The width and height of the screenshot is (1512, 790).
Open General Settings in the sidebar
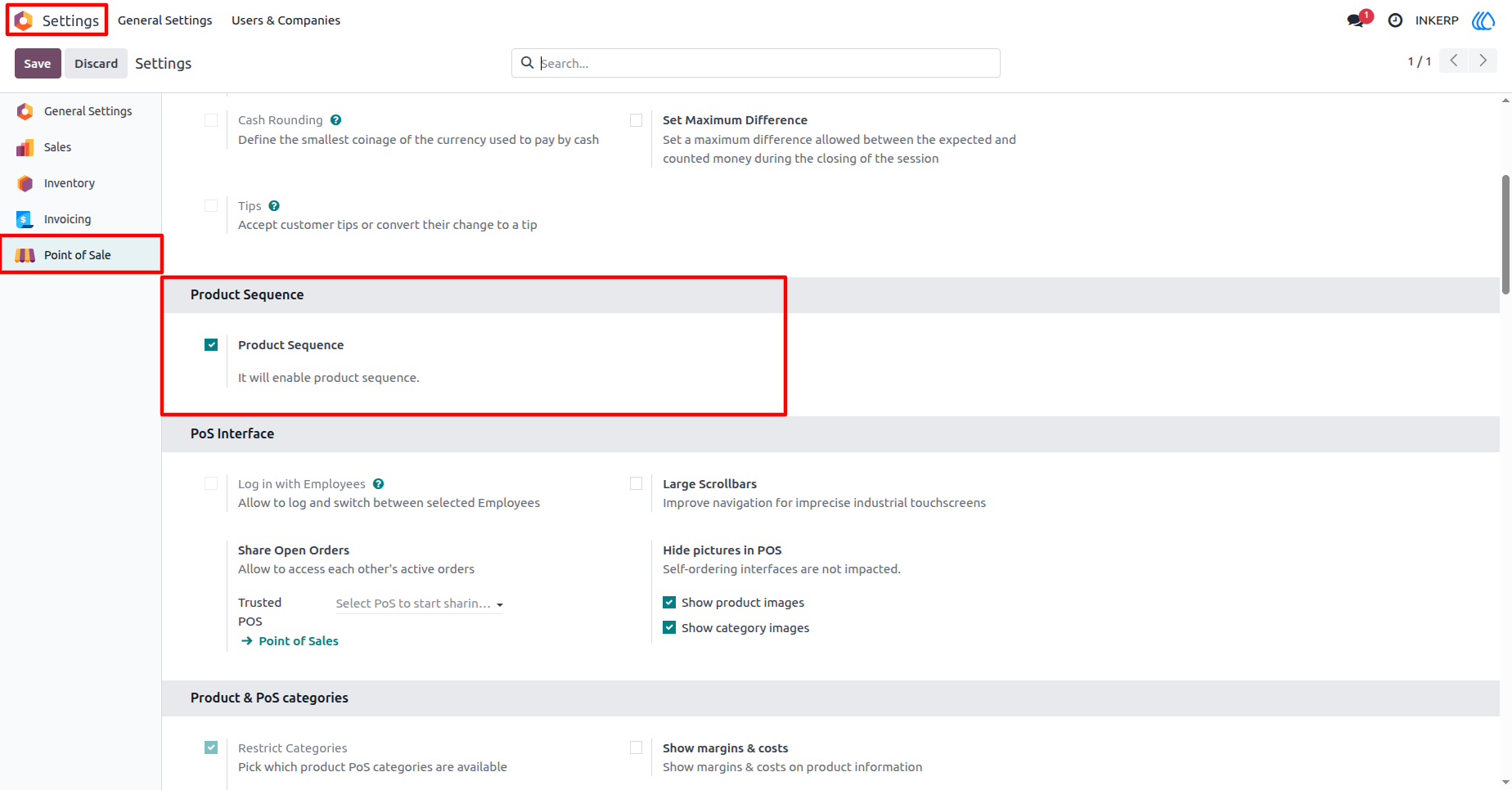click(81, 111)
